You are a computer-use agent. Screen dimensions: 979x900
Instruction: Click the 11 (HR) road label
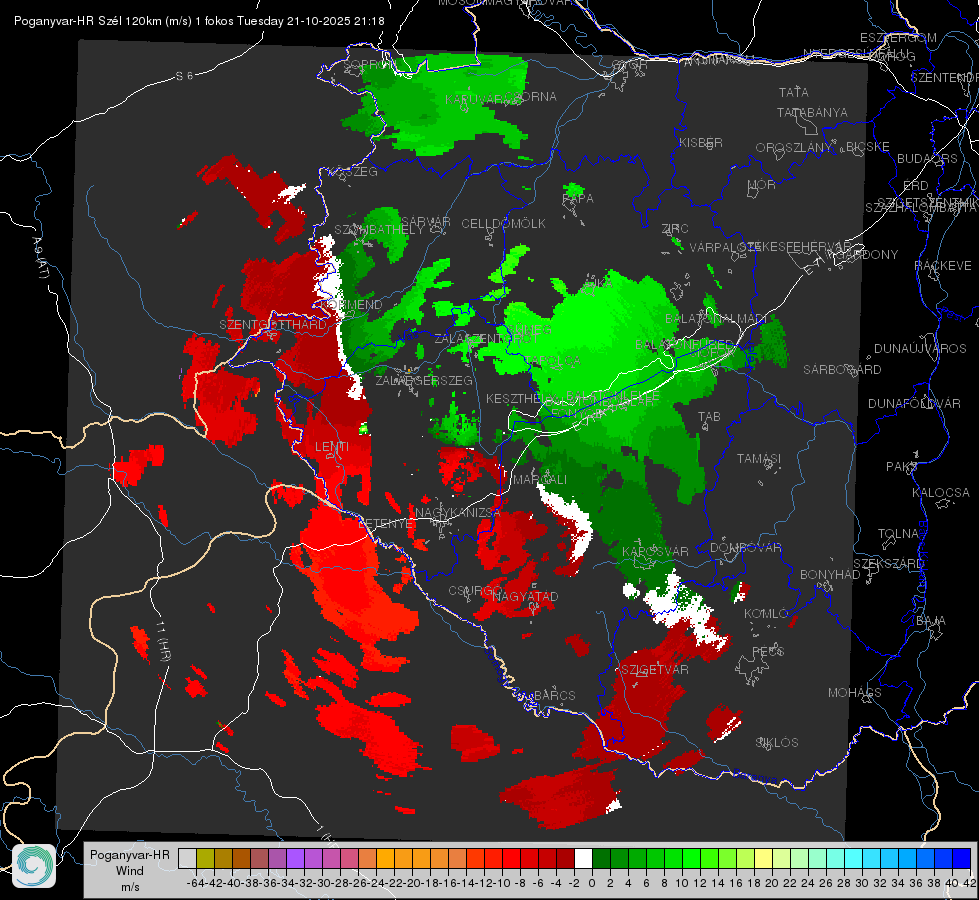coord(162,643)
